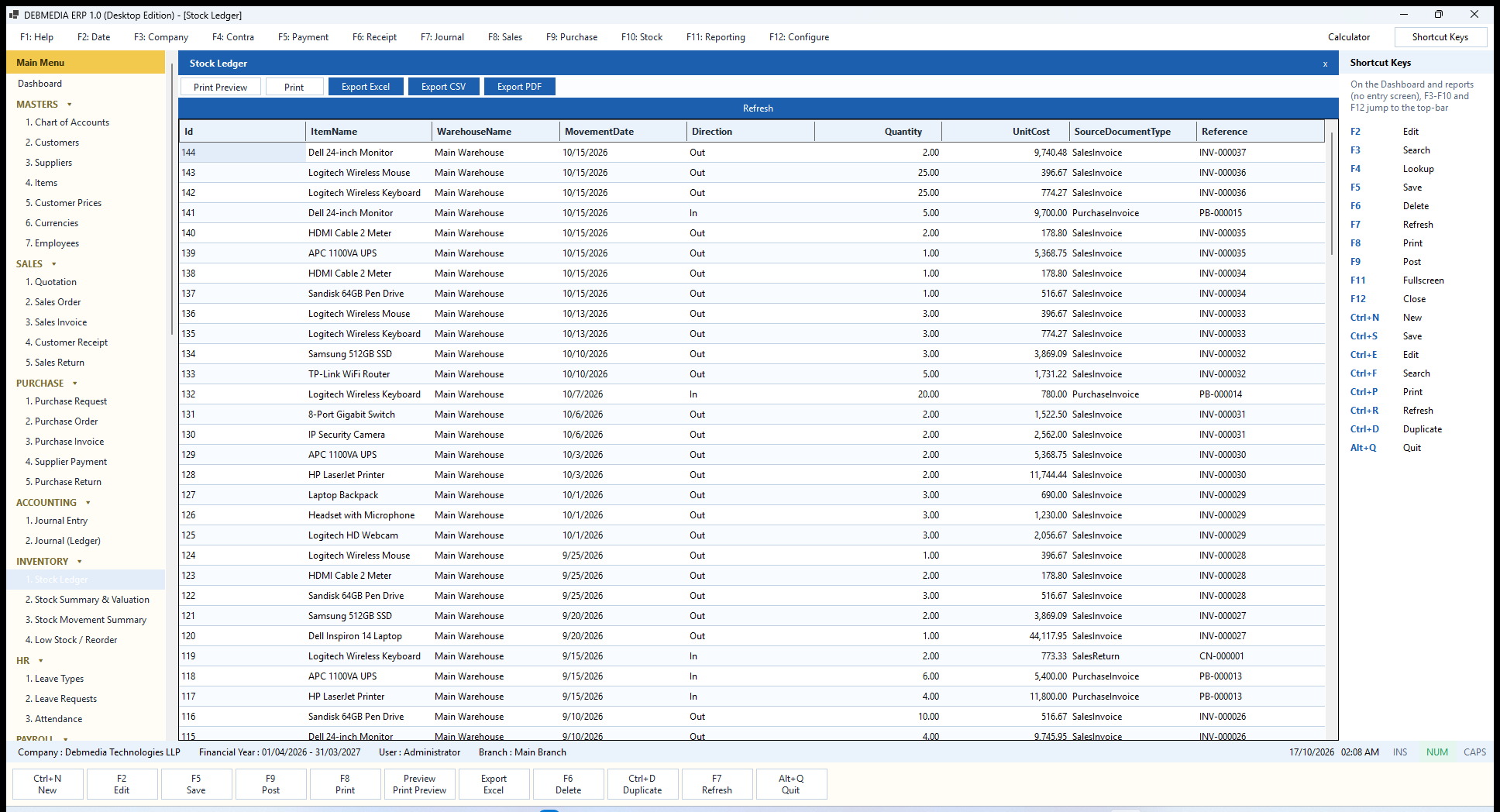
Task: Click the blue Refresh bar above the table
Action: (758, 108)
